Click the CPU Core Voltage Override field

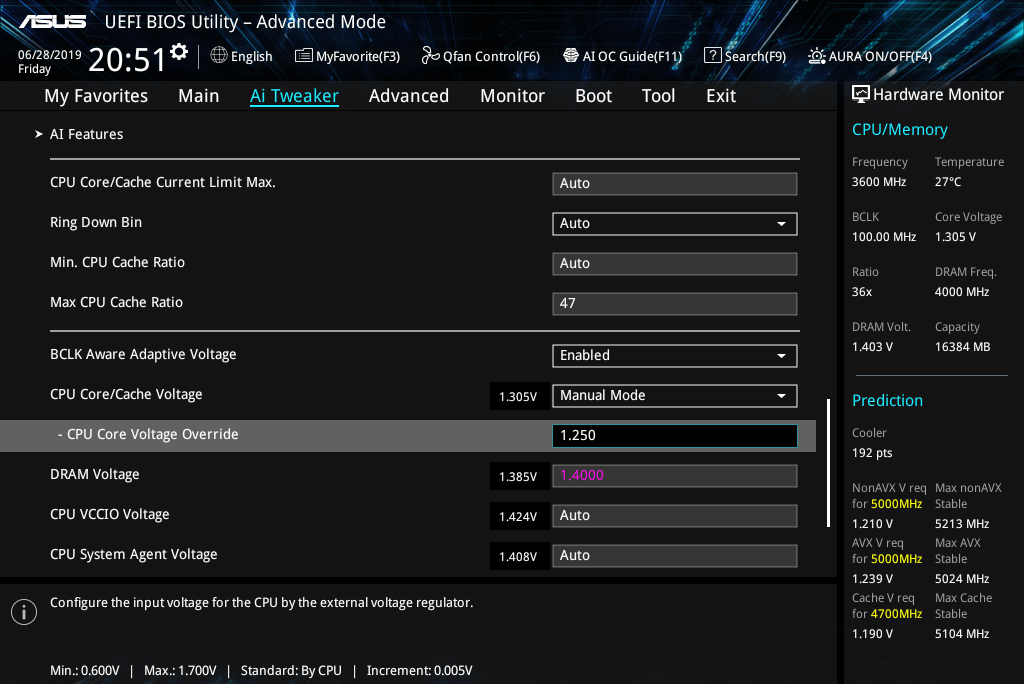[x=675, y=436]
